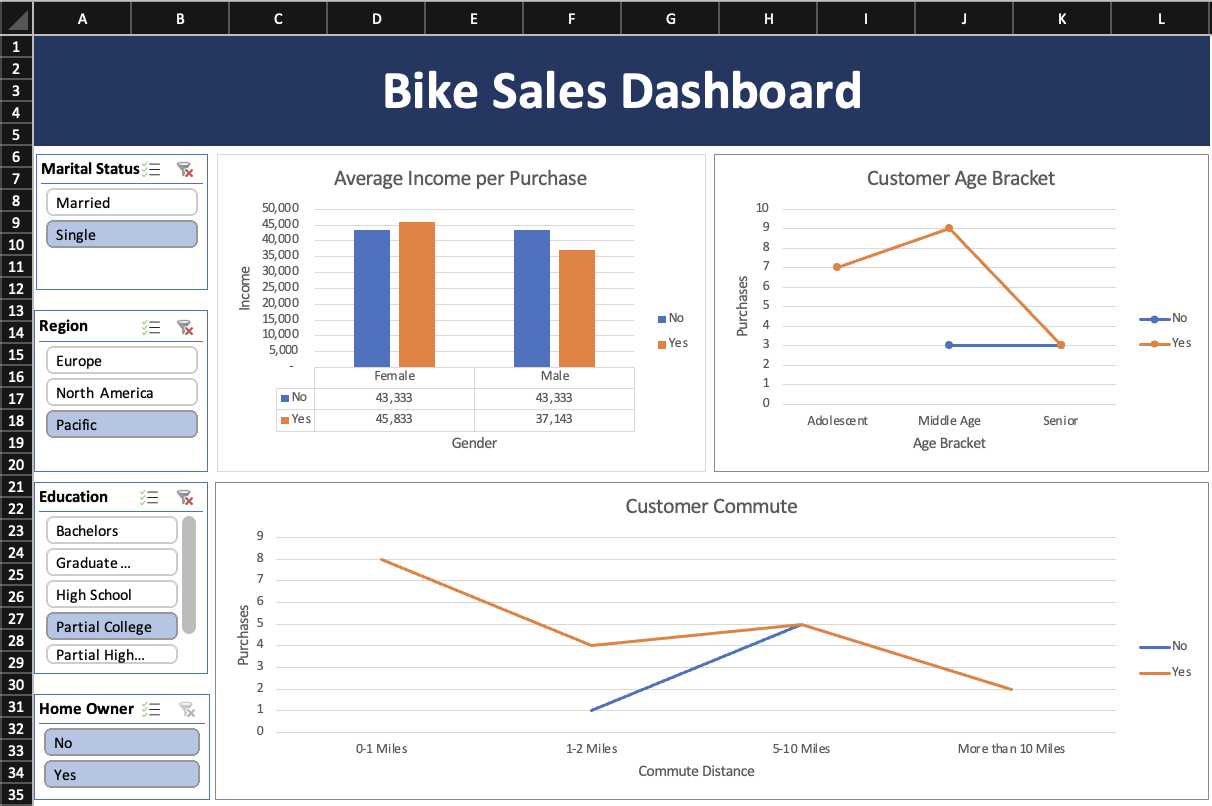Toggle the Europe option in Region slicer
This screenshot has height=806, width=1212.
121,361
